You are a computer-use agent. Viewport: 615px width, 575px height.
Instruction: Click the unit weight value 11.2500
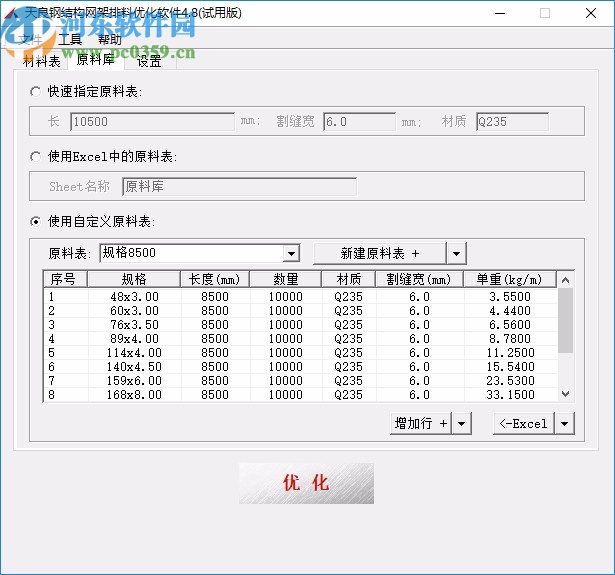click(x=510, y=353)
